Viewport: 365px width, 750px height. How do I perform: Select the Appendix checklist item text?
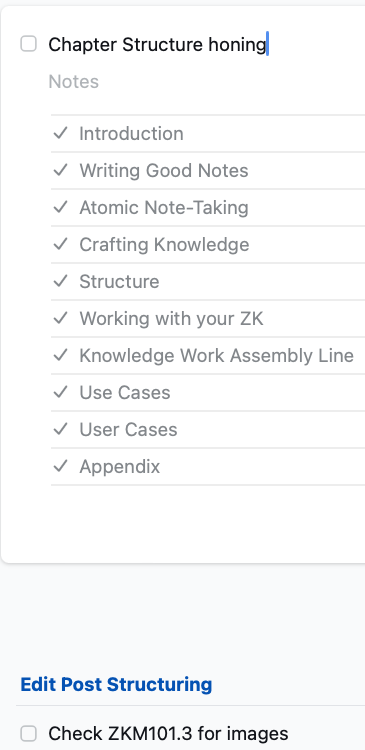pos(120,467)
